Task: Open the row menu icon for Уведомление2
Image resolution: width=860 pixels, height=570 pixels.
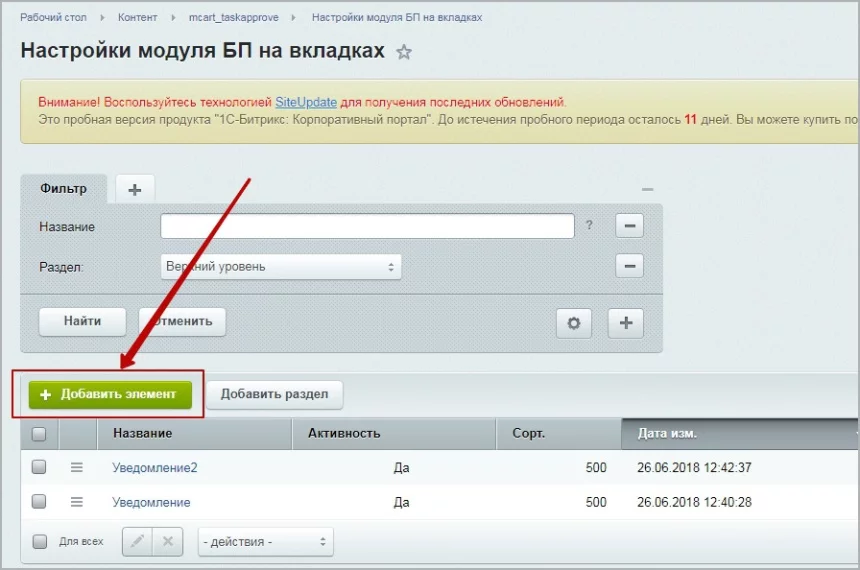Action: coord(76,467)
